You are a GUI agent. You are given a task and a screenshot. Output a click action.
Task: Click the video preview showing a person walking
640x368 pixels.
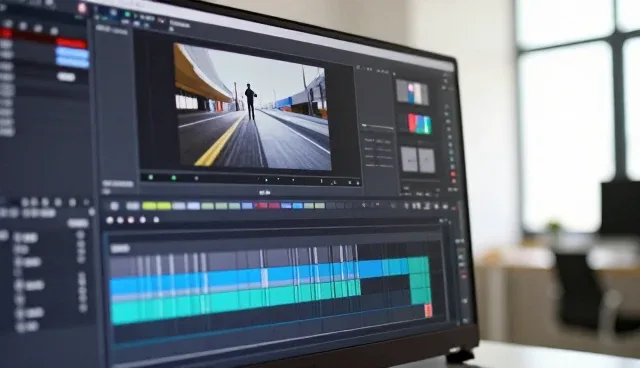point(252,107)
